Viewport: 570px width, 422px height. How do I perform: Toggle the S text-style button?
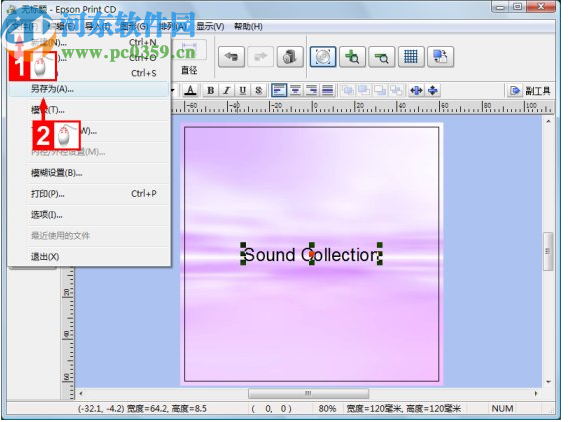[258, 90]
